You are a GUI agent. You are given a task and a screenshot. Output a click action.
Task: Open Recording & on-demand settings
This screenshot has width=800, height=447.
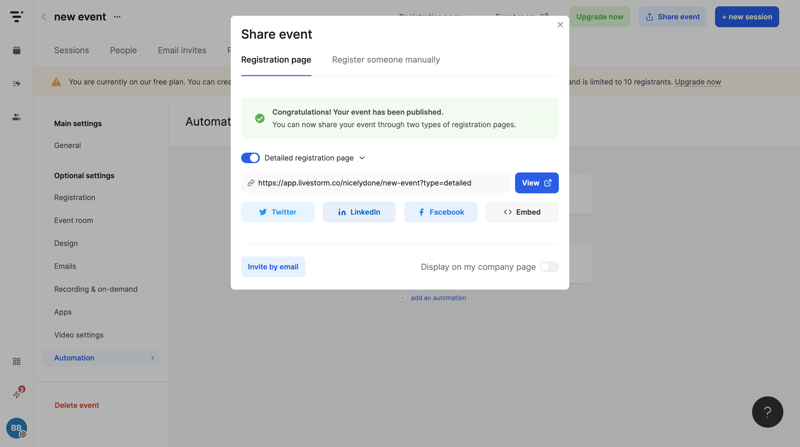pyautogui.click(x=96, y=289)
